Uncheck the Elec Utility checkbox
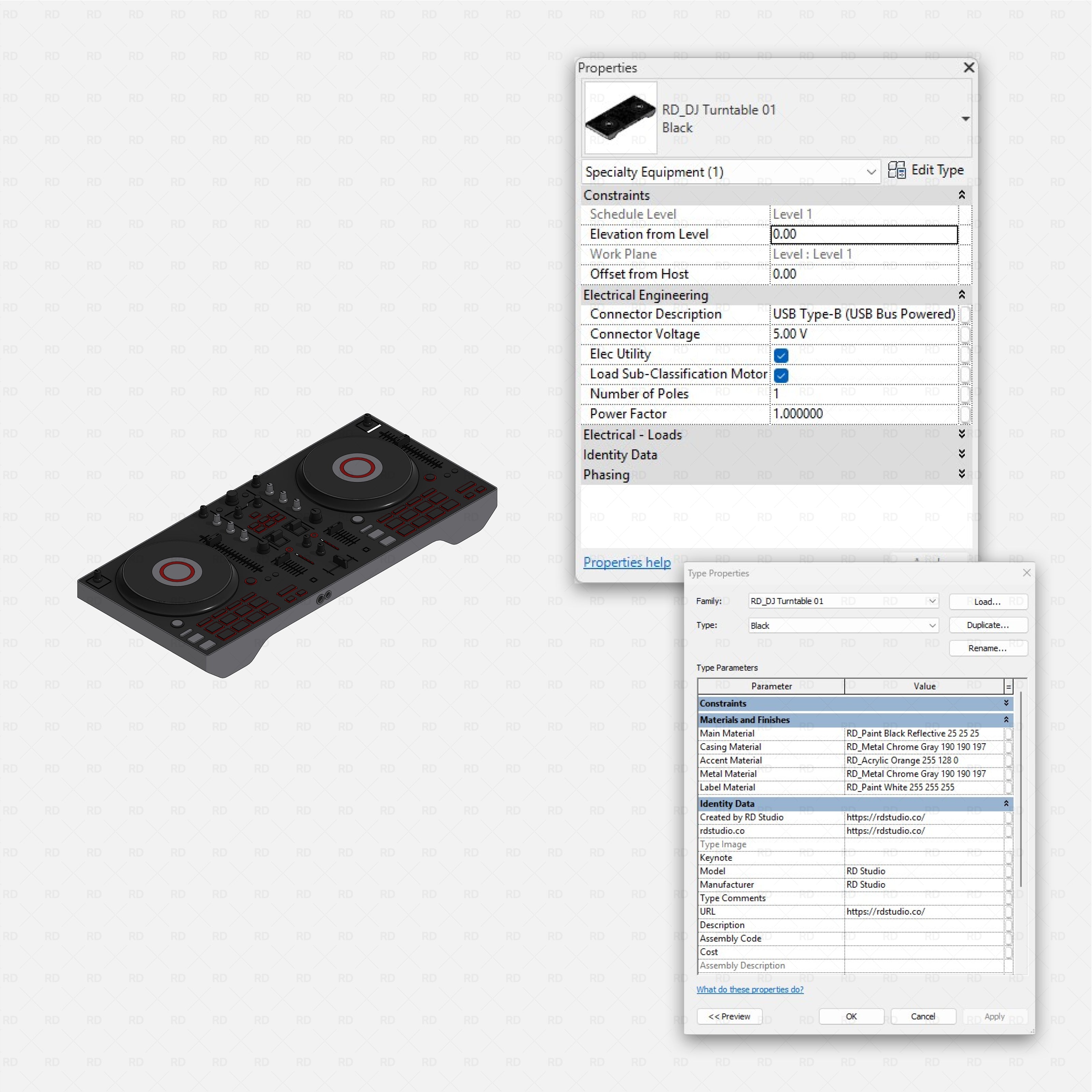 [781, 356]
